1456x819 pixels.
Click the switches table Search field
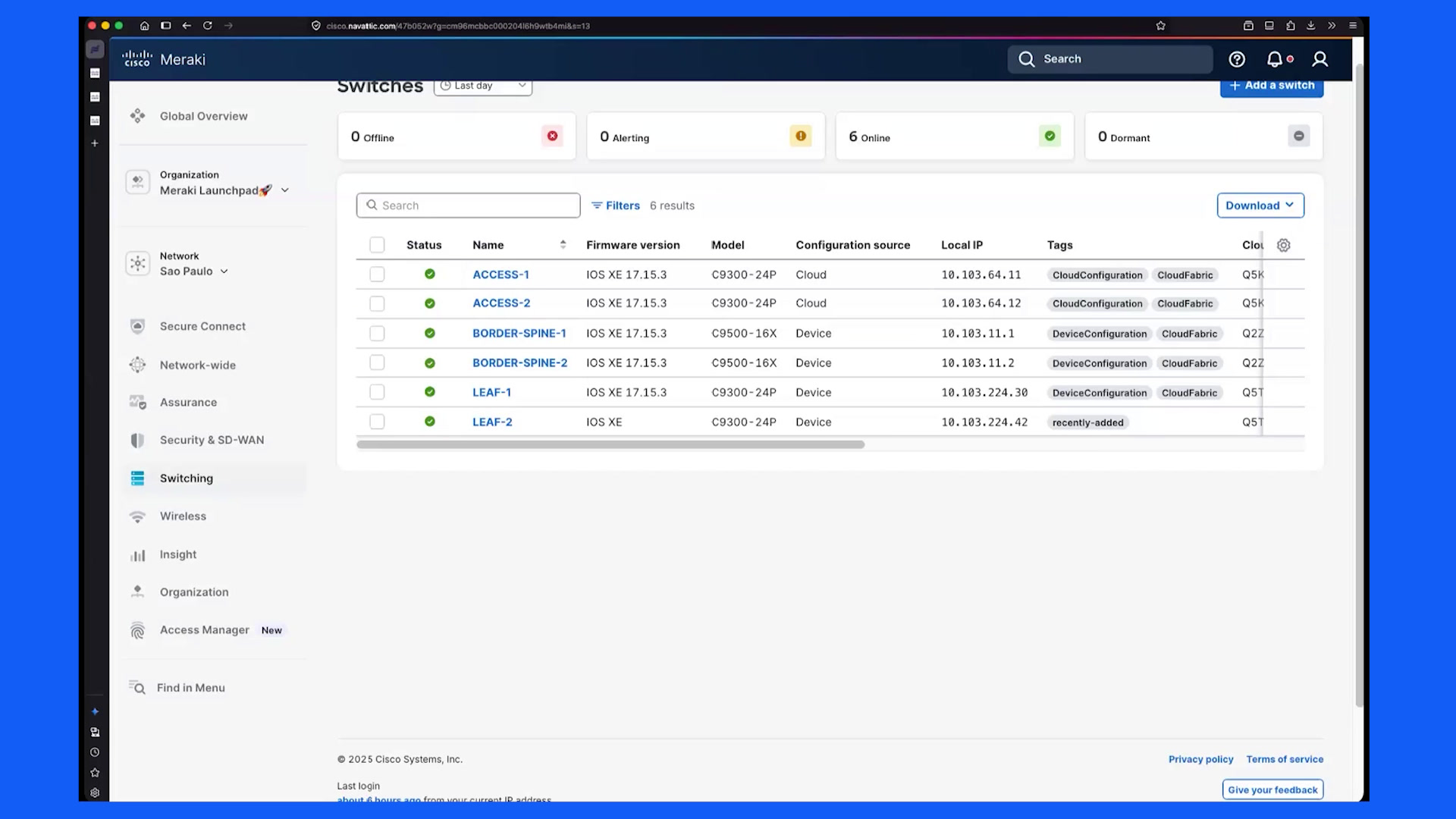click(x=469, y=206)
